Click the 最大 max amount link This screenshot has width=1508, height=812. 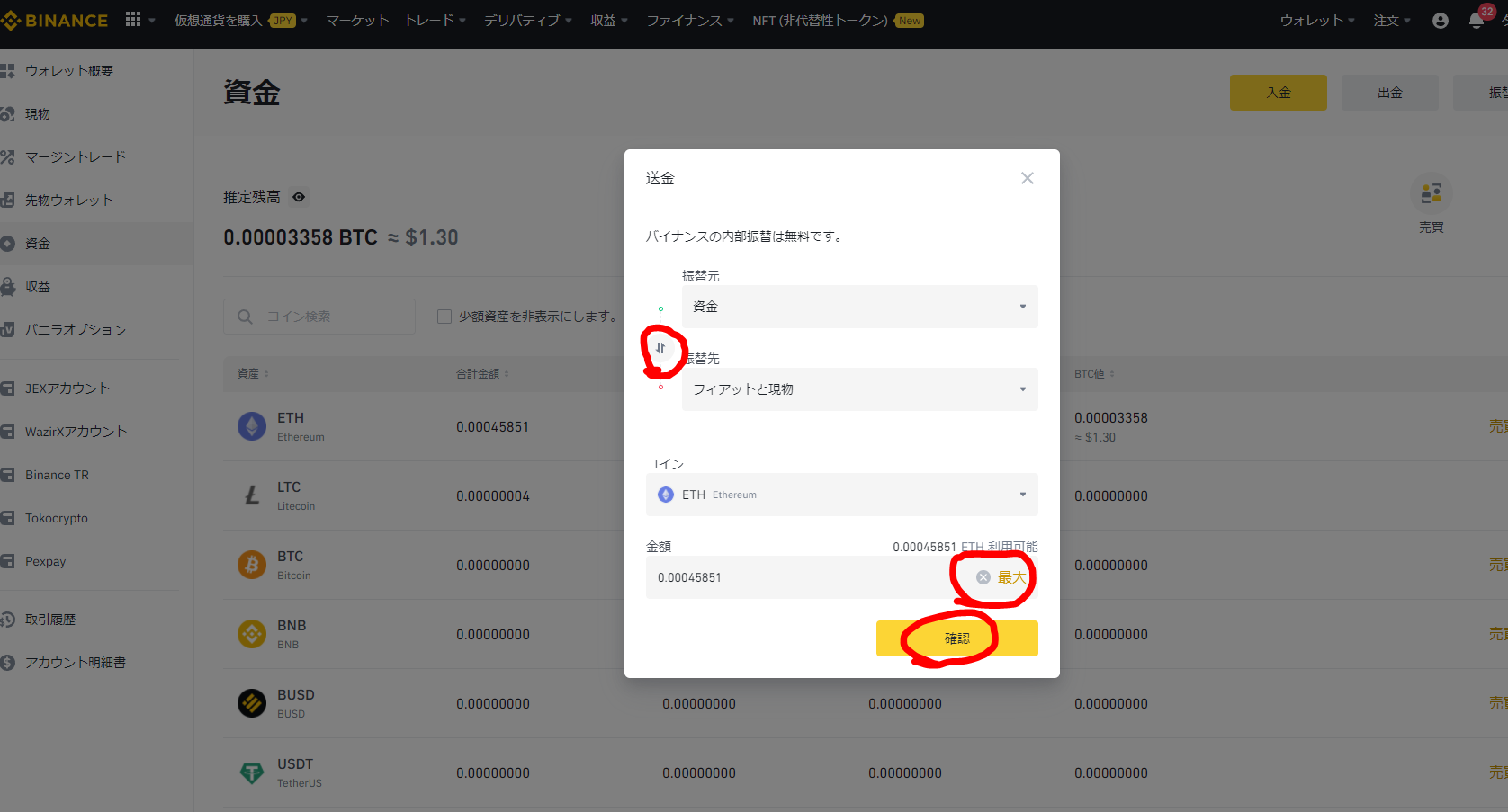pos(1010,576)
